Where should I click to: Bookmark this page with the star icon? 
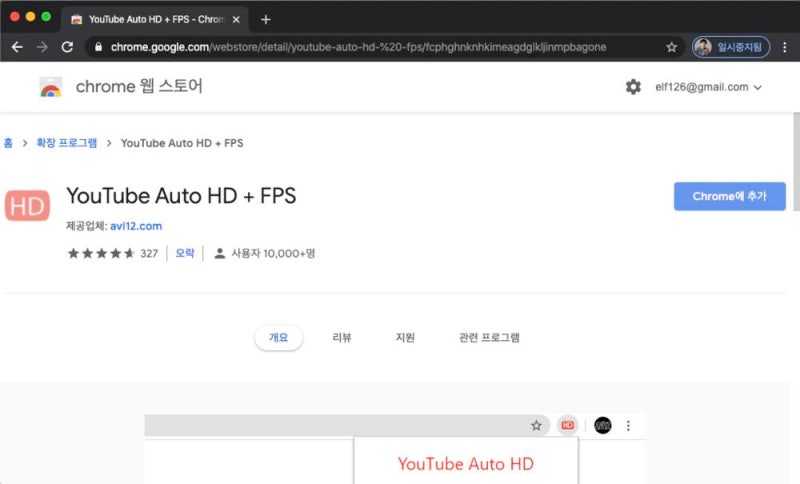tap(671, 47)
